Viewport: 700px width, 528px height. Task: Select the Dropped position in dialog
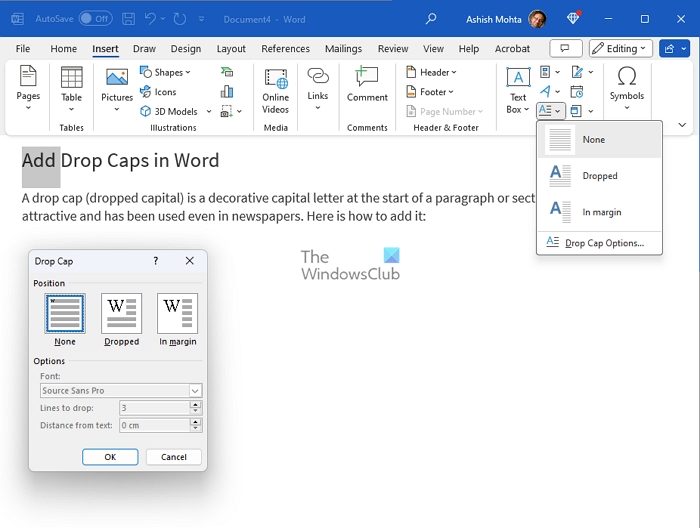tap(122, 315)
